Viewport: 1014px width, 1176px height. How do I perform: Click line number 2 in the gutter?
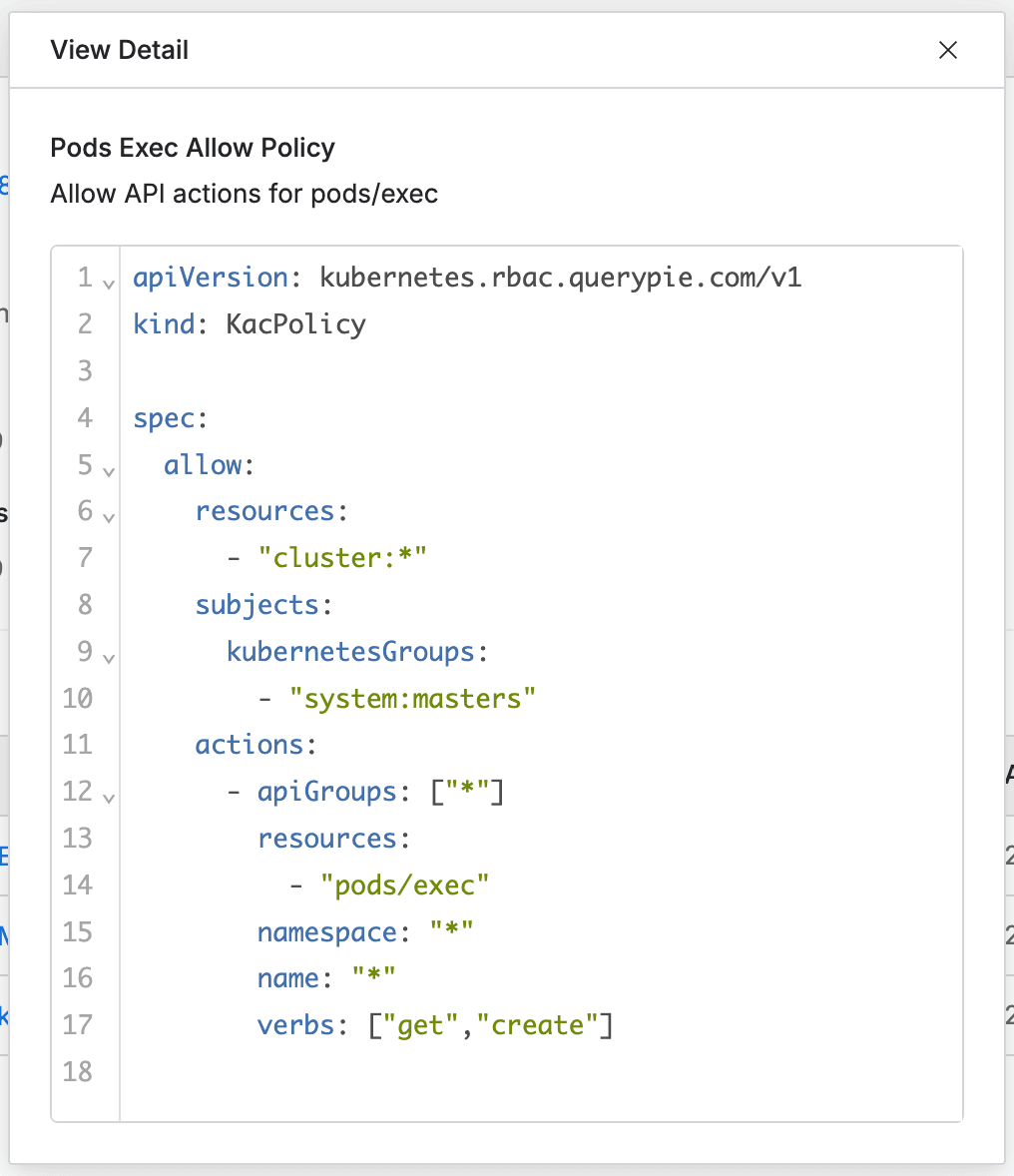point(84,324)
